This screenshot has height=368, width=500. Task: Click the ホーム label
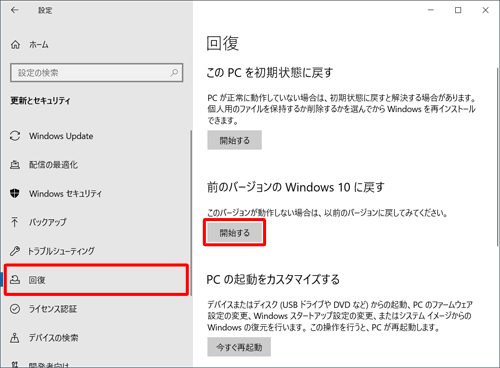[39, 45]
